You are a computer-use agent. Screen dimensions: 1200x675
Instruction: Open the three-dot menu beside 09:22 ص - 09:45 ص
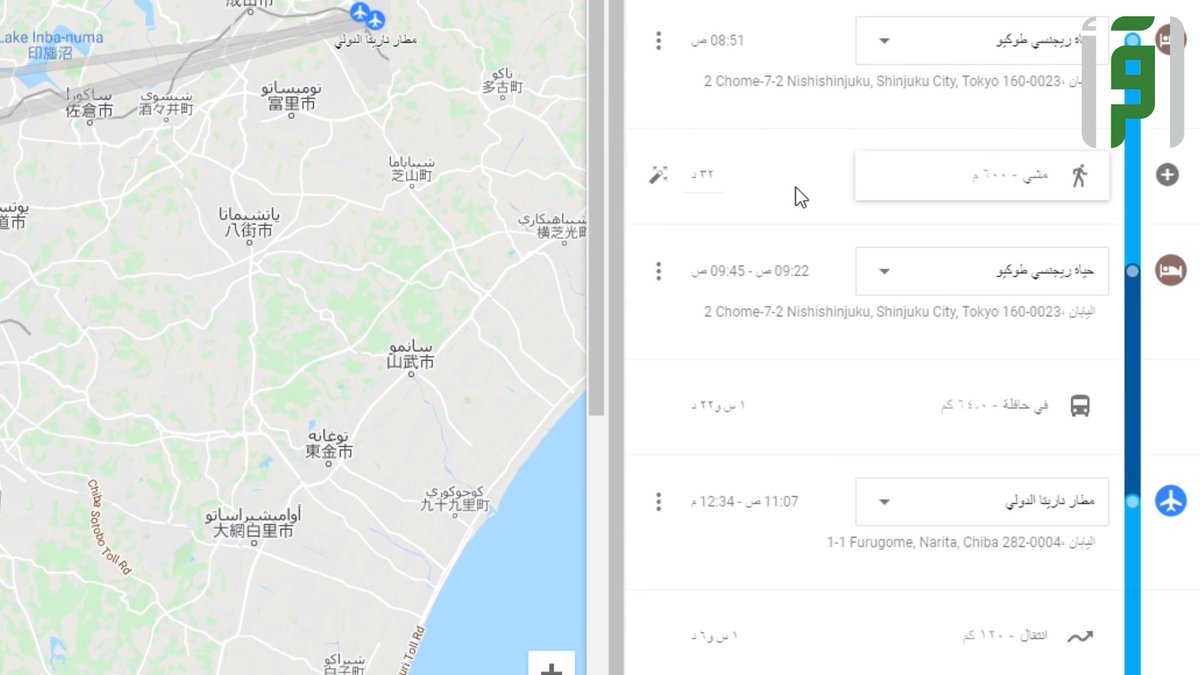(658, 271)
